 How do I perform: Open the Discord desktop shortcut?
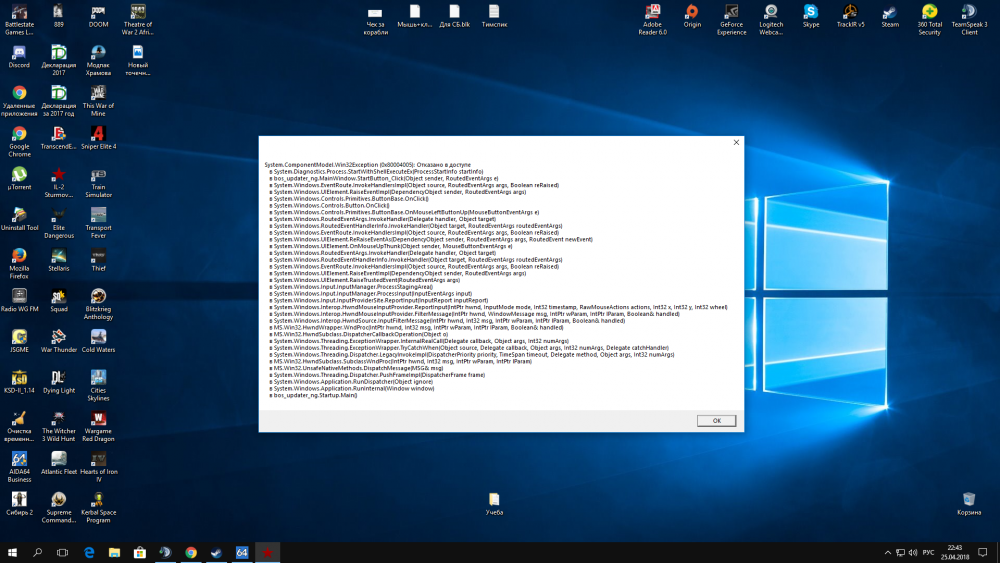pyautogui.click(x=19, y=52)
